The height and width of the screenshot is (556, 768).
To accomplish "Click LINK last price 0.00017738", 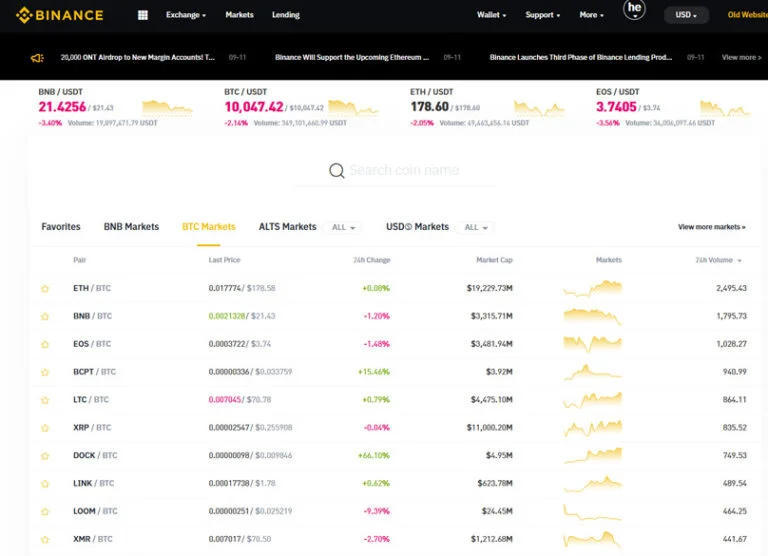I will click(229, 483).
